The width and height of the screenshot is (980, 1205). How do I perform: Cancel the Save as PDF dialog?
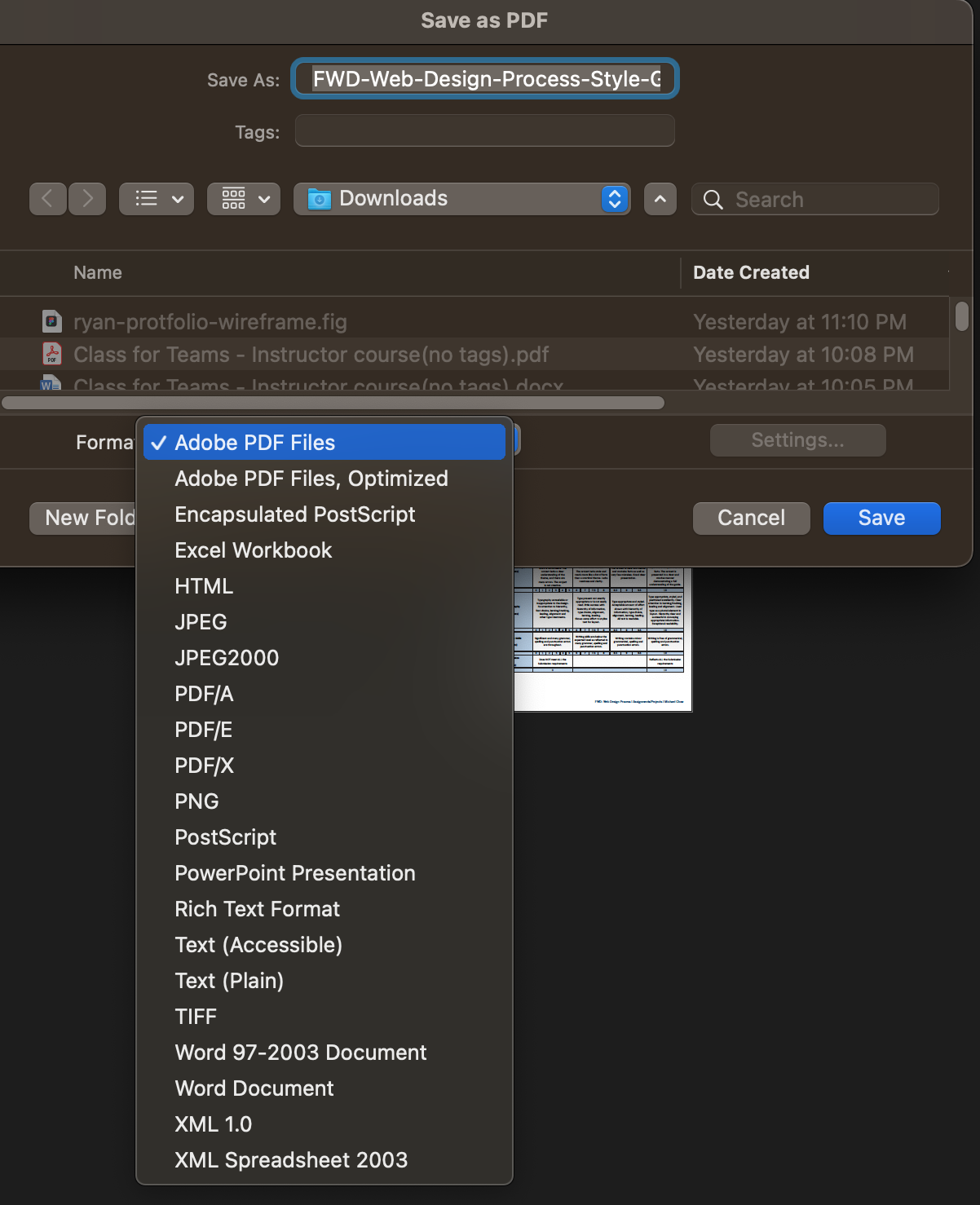(750, 518)
